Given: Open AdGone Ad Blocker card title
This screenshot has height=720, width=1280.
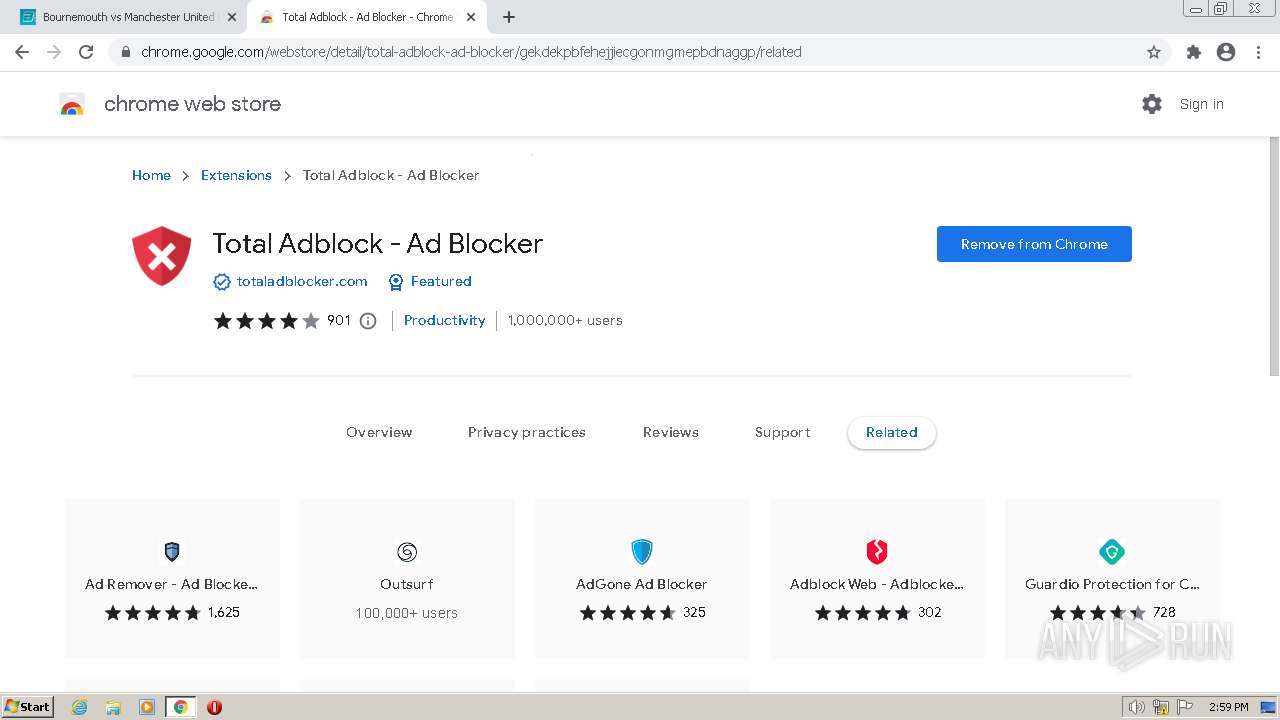Looking at the screenshot, I should click(x=642, y=584).
